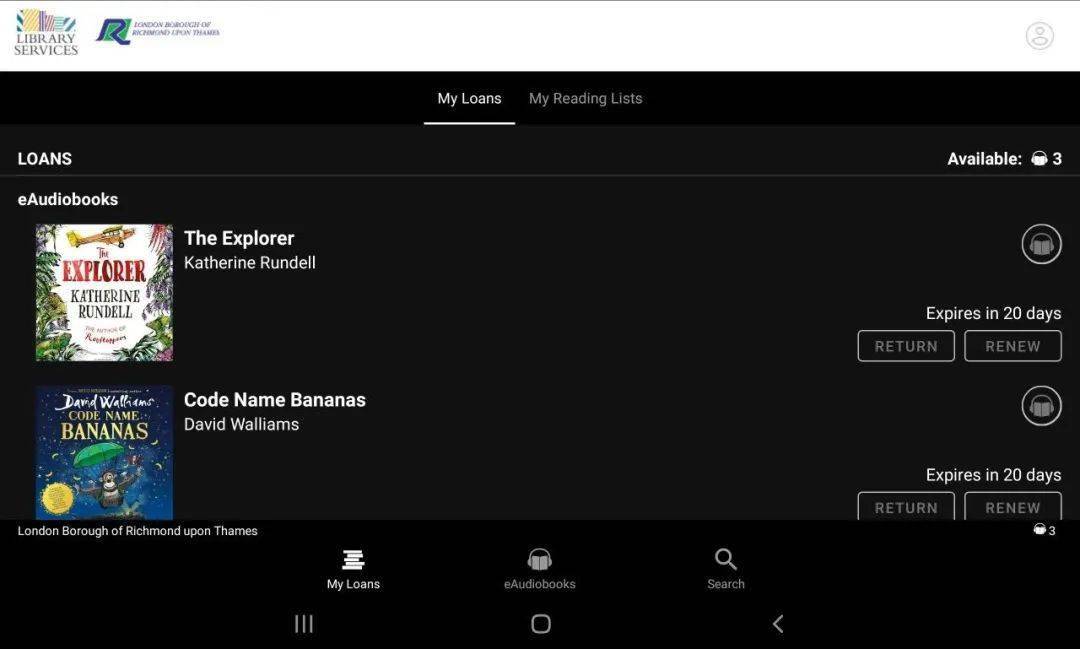Open Android recent apps button
1080x649 pixels.
[304, 624]
